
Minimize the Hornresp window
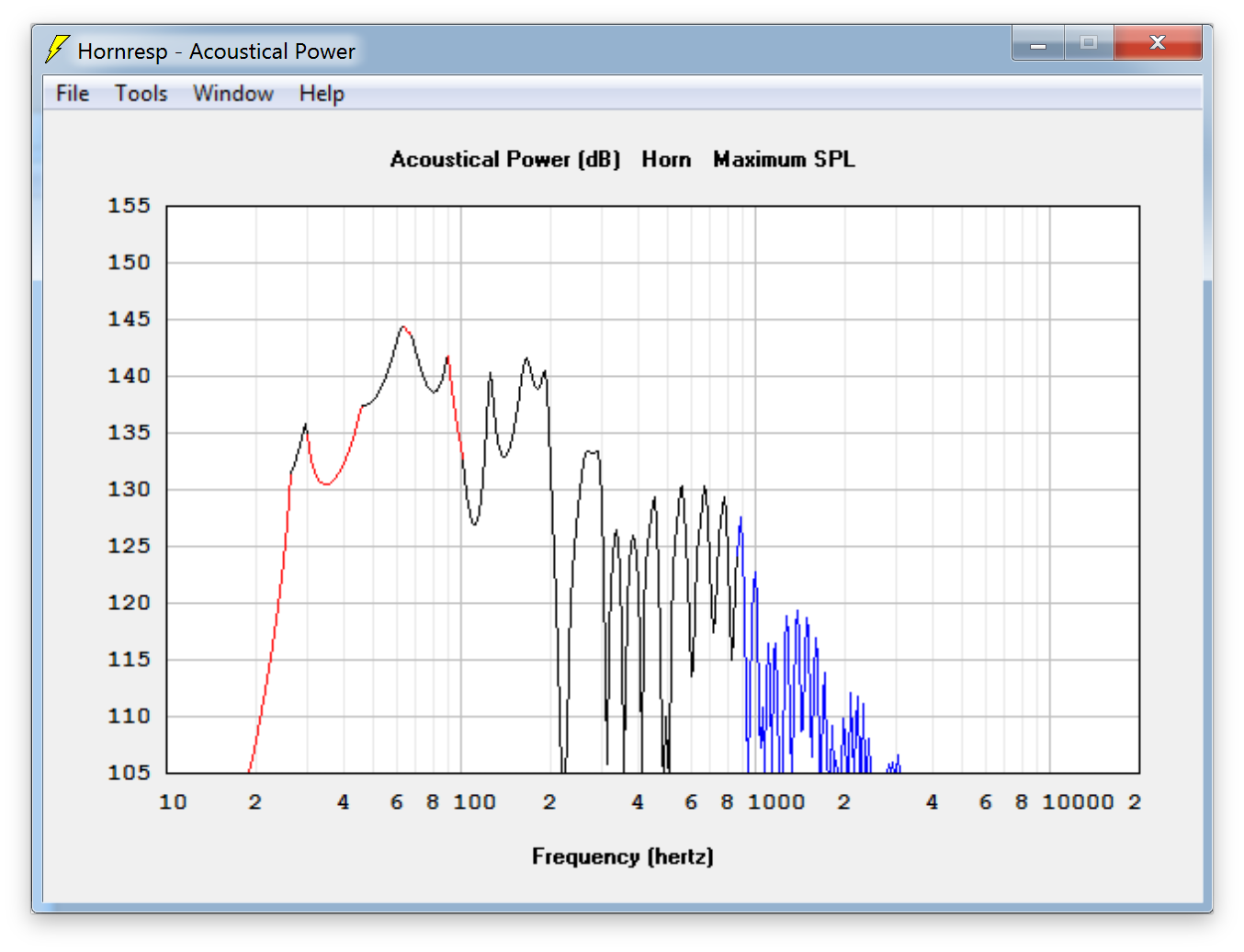(1038, 42)
